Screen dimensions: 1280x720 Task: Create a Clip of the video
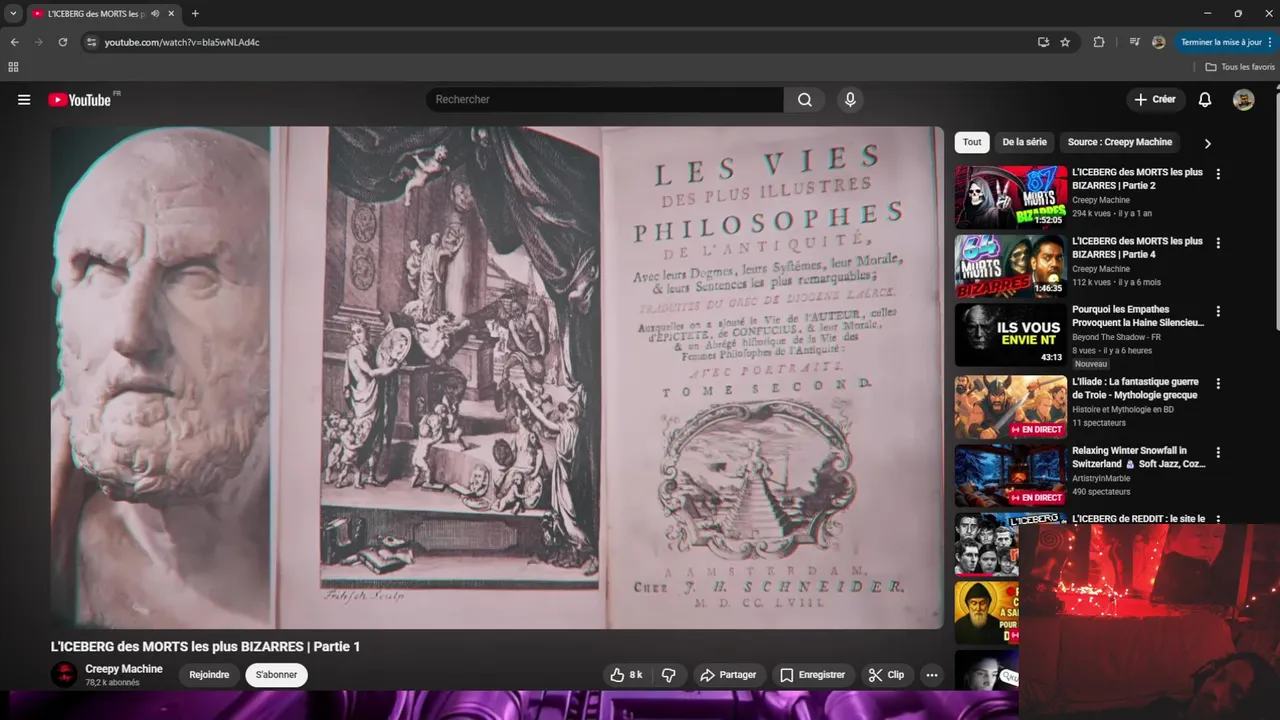click(x=886, y=675)
